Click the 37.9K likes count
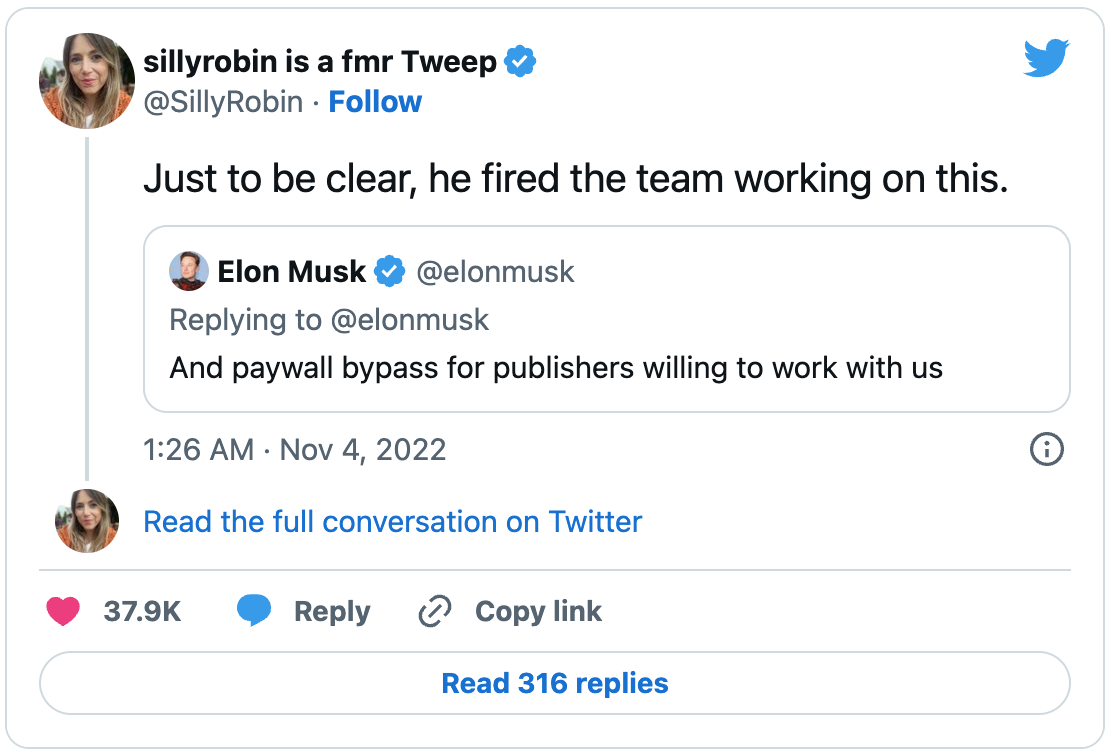1112x756 pixels. (x=142, y=612)
